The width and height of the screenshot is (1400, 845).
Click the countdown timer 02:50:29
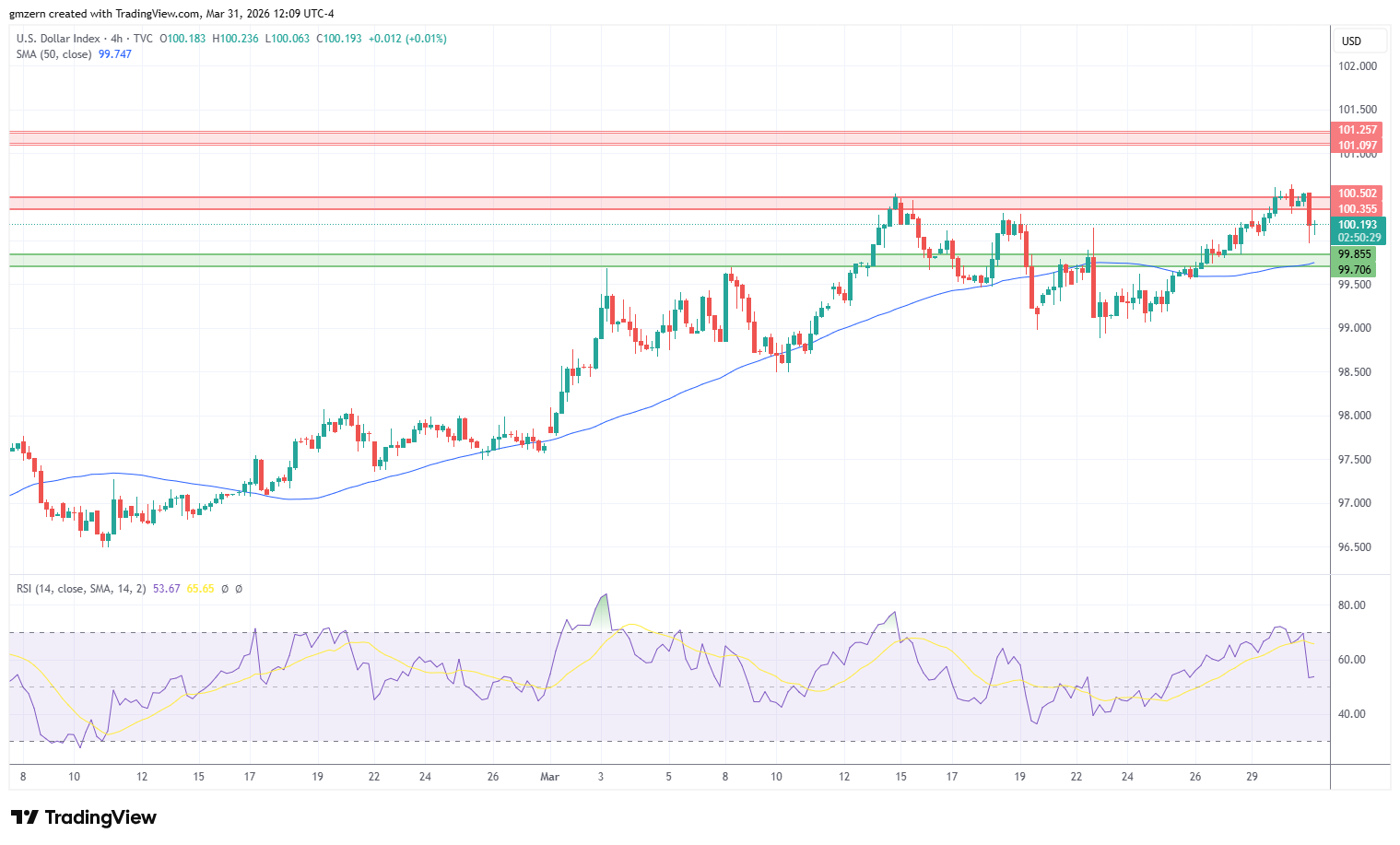click(x=1358, y=238)
